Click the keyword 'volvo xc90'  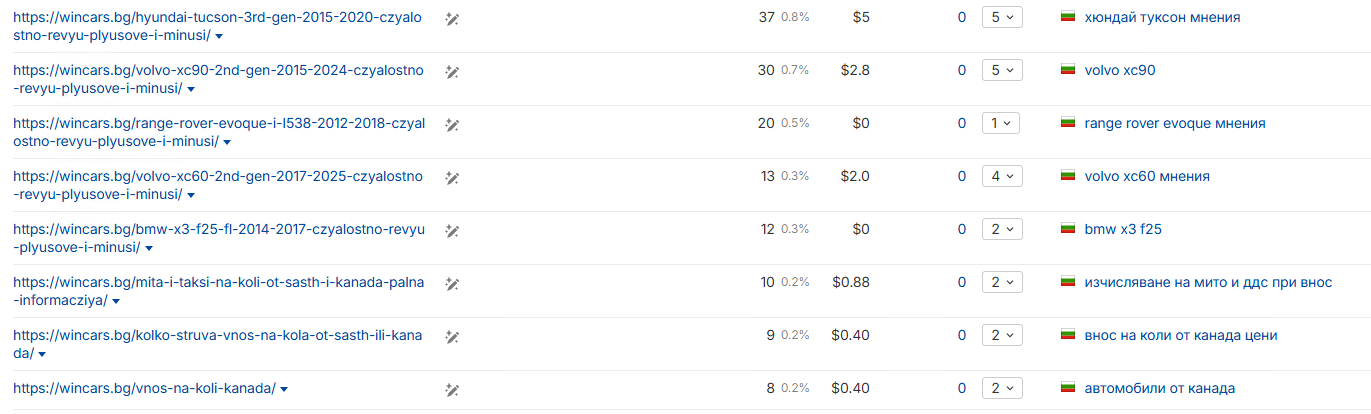[x=1120, y=71]
